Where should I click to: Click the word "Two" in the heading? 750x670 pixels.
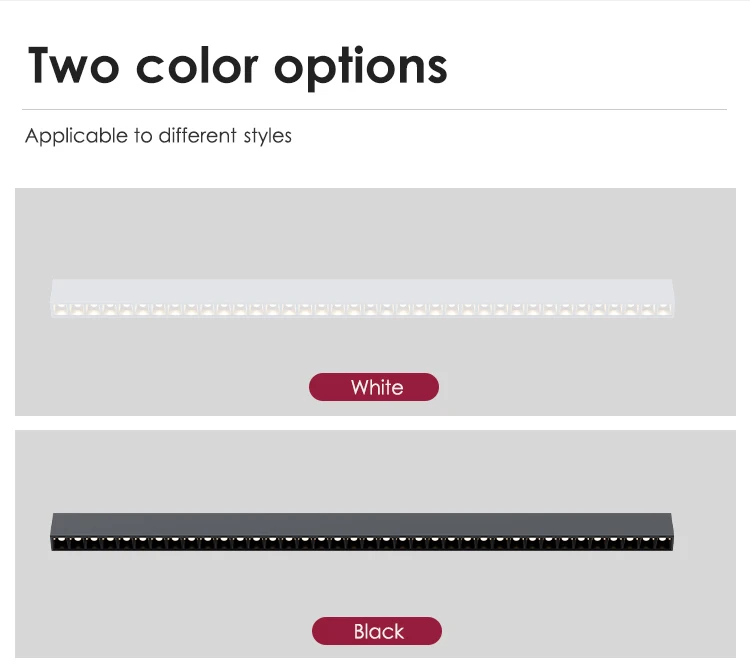tap(73, 64)
